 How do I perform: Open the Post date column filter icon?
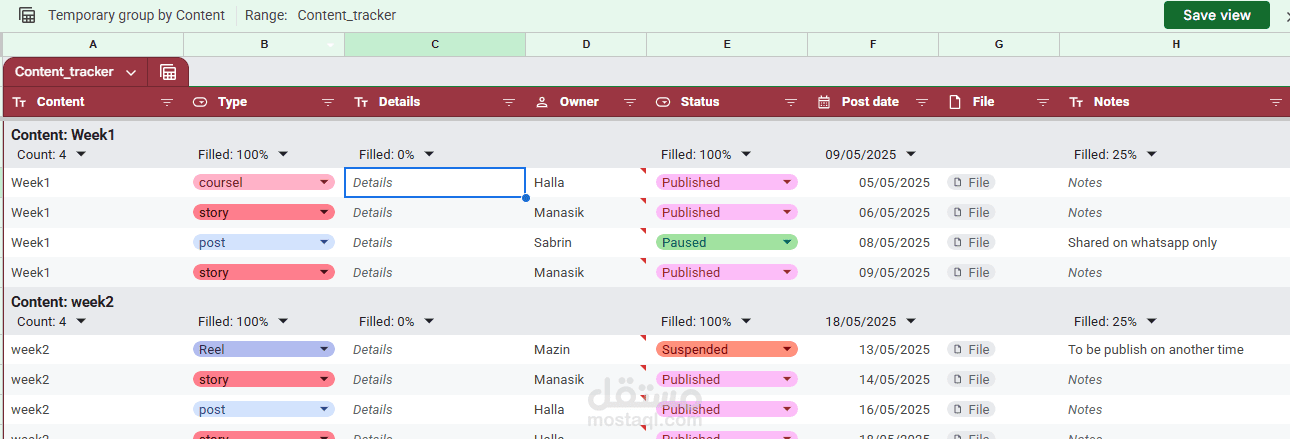click(x=922, y=102)
